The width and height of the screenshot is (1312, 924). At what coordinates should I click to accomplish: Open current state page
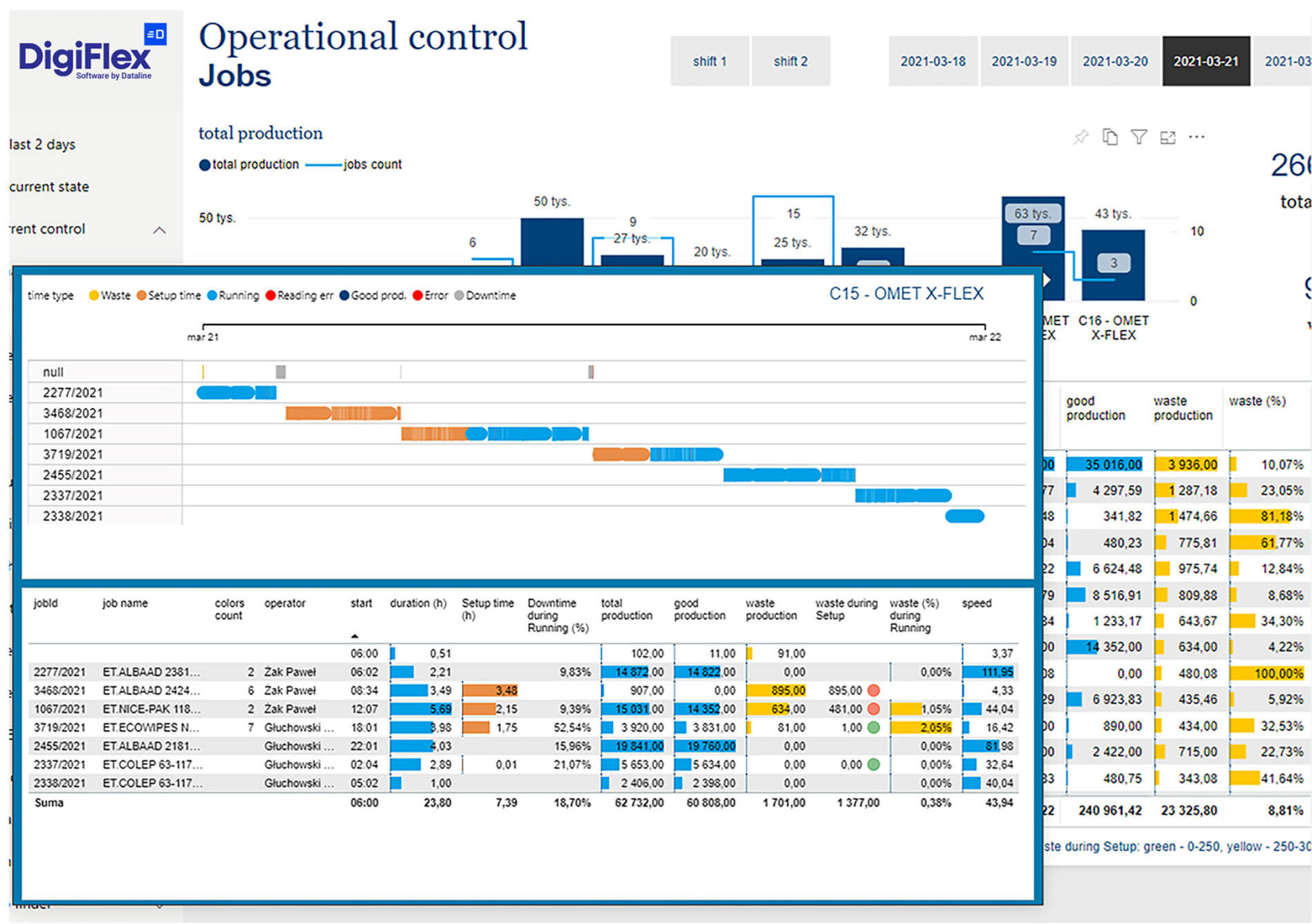[49, 187]
